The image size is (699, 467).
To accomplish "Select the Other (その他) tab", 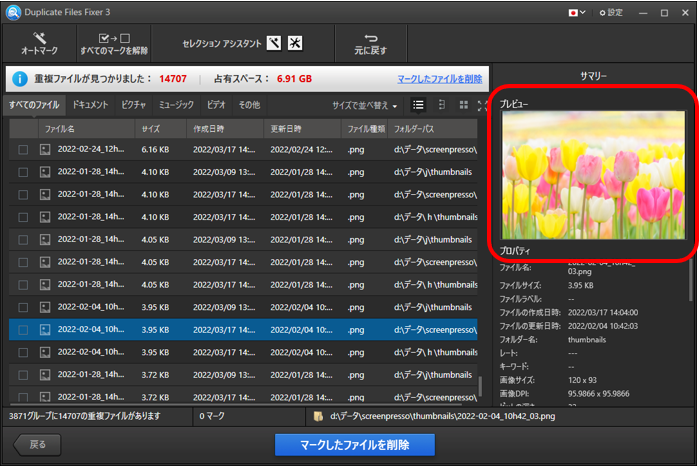I will click(249, 105).
